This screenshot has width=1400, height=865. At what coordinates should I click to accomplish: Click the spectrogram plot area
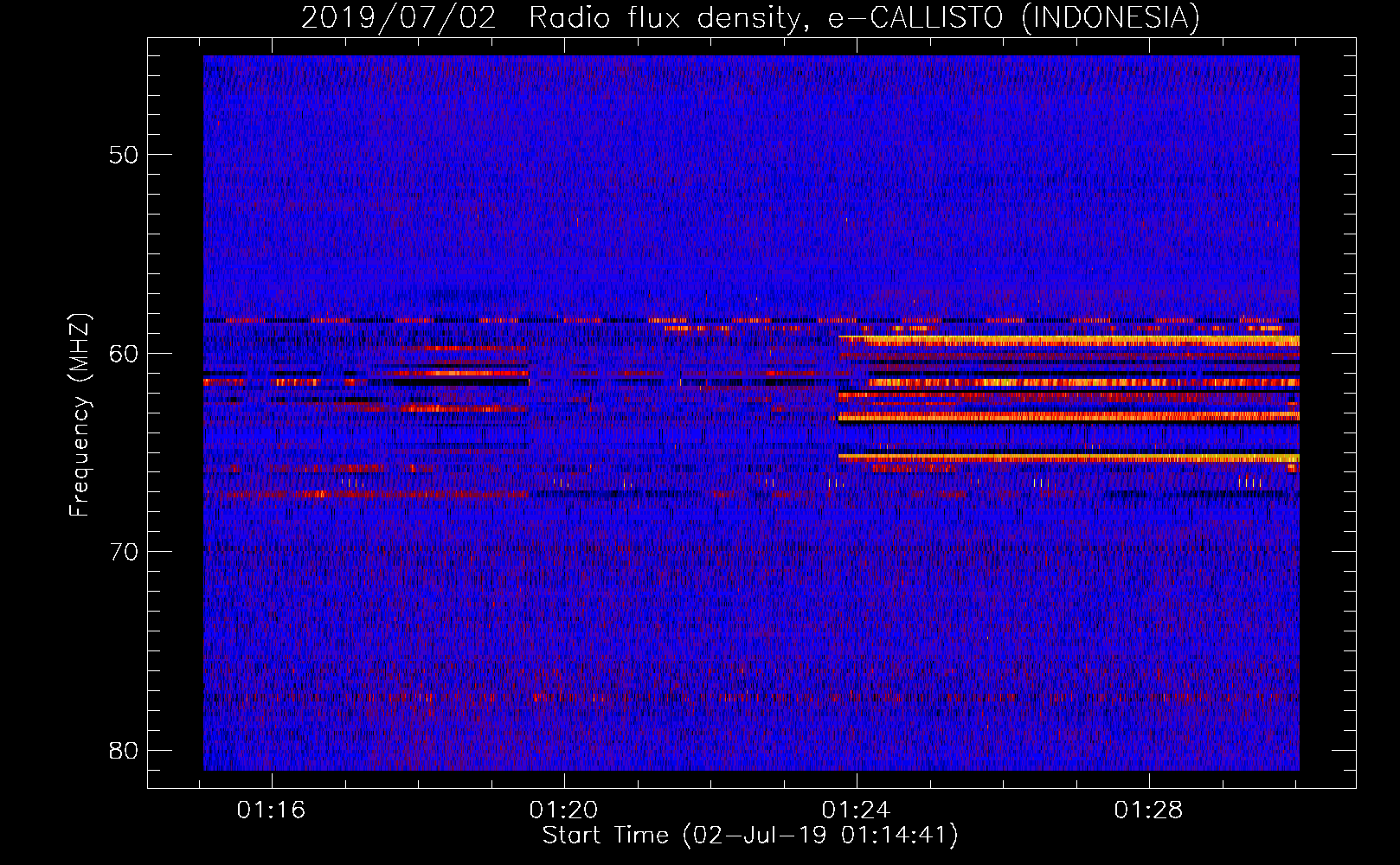(x=751, y=413)
